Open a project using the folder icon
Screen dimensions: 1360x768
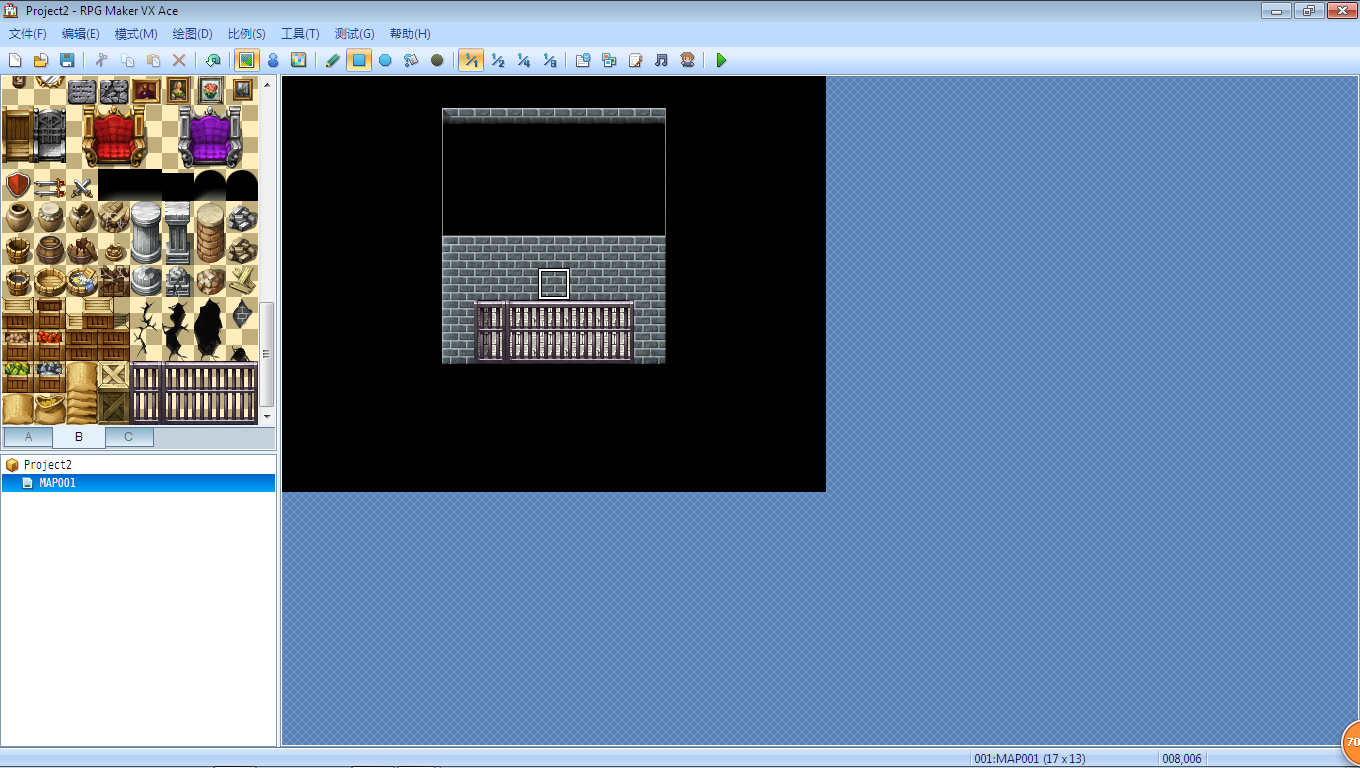click(41, 60)
